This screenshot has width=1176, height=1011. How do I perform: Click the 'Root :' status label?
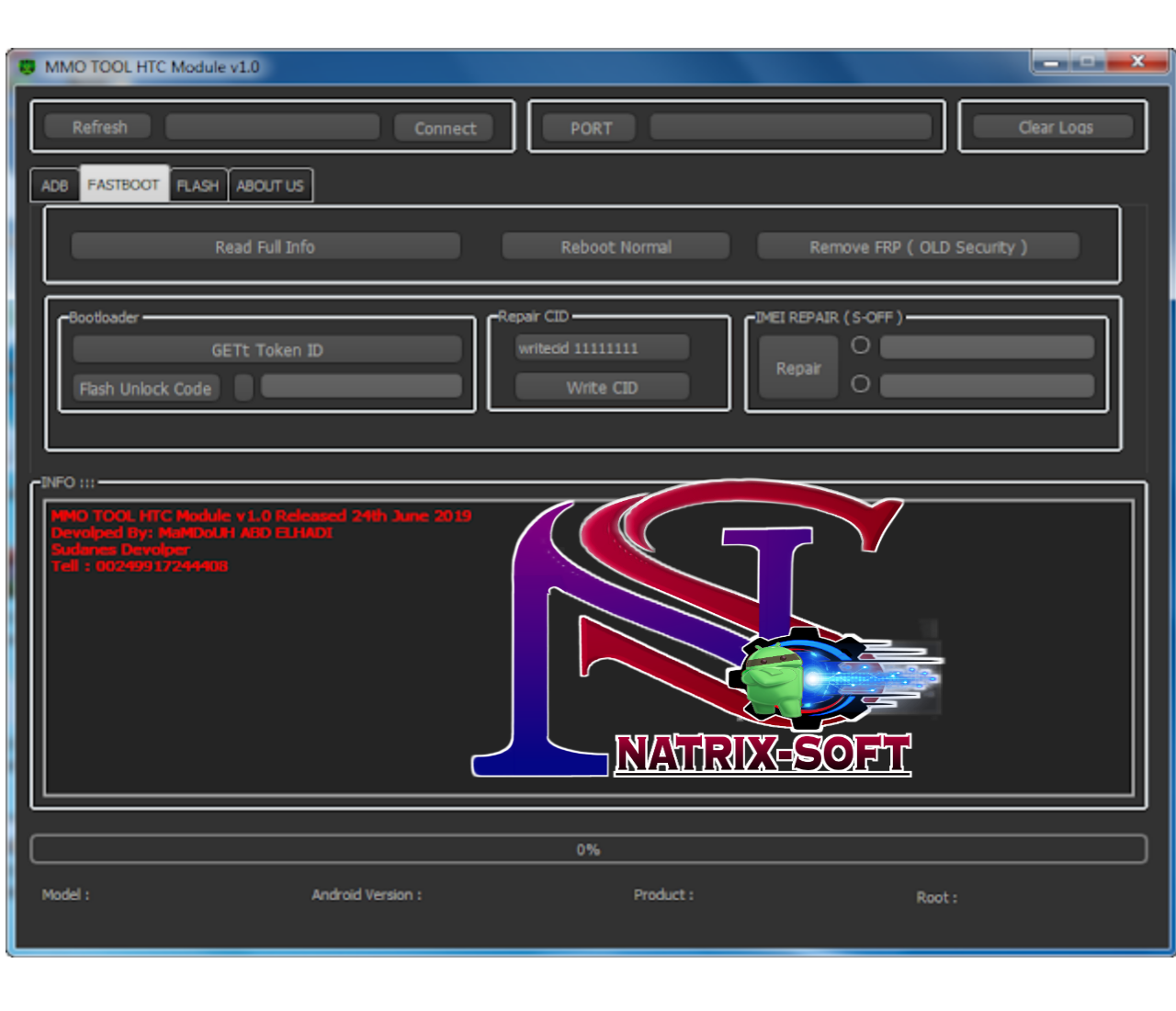tap(936, 898)
